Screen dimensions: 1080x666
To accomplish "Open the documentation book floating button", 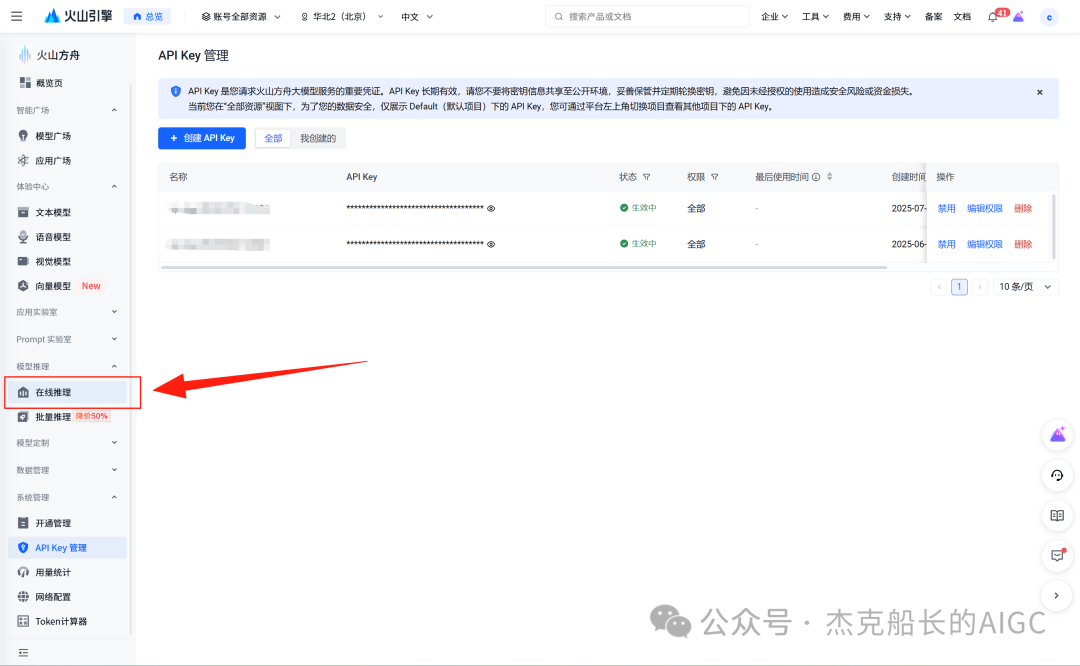I will [1057, 515].
